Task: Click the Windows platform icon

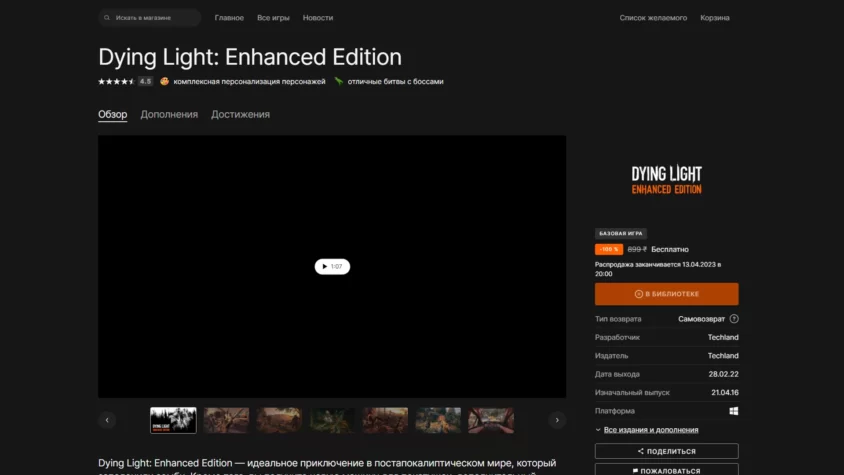Action: (734, 411)
